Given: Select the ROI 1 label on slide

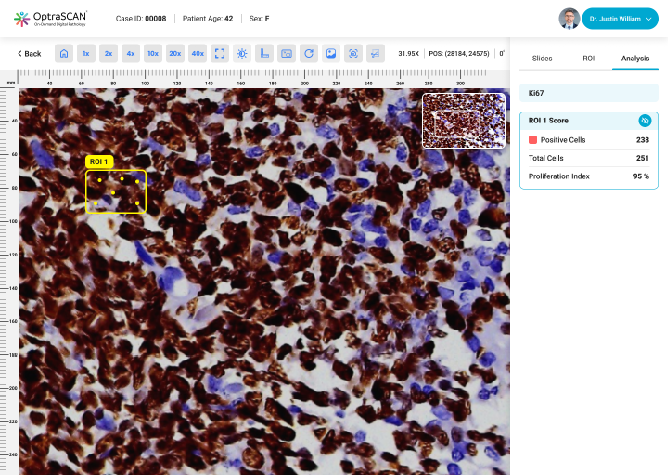Looking at the screenshot, I should coord(99,161).
